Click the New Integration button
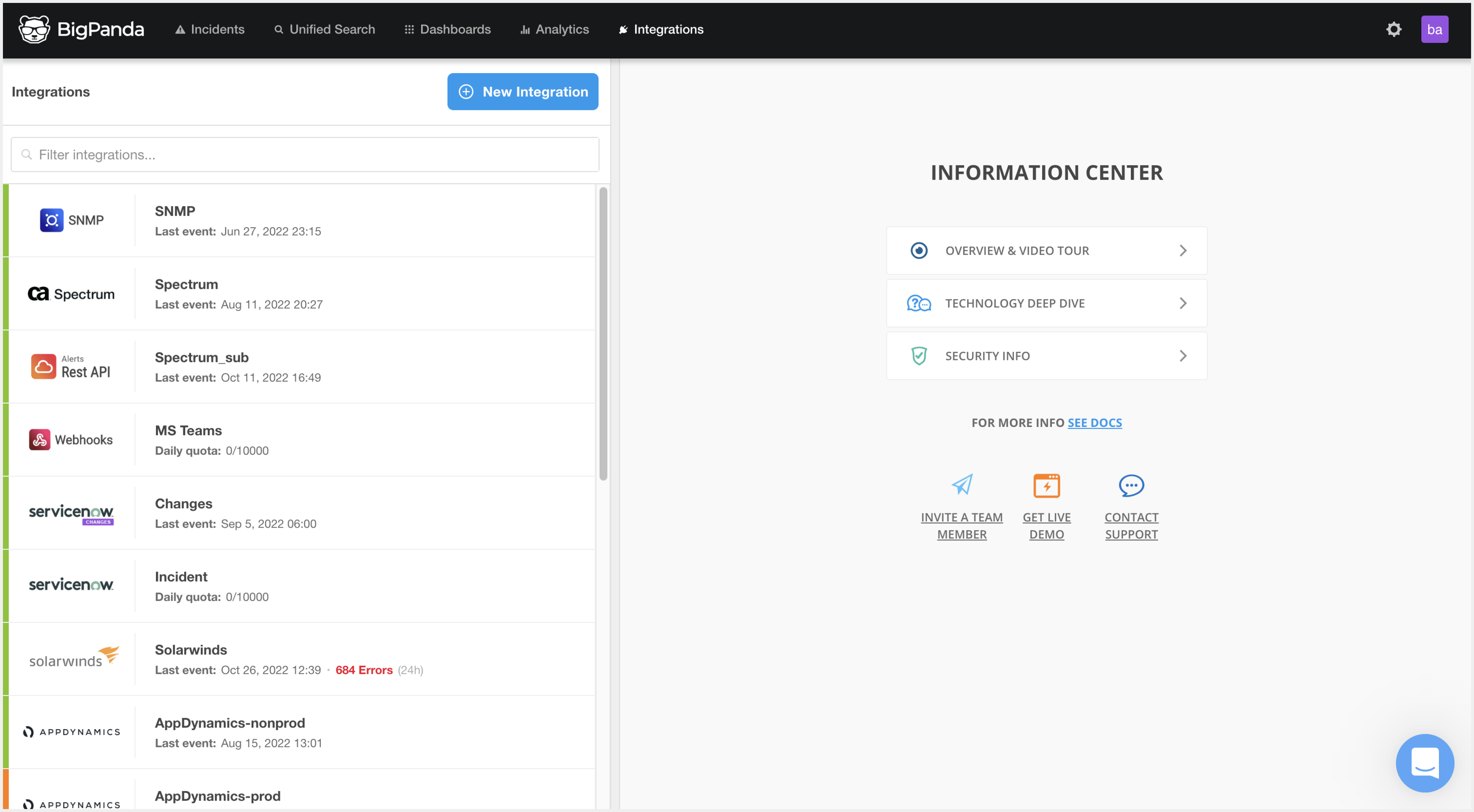 pos(523,92)
